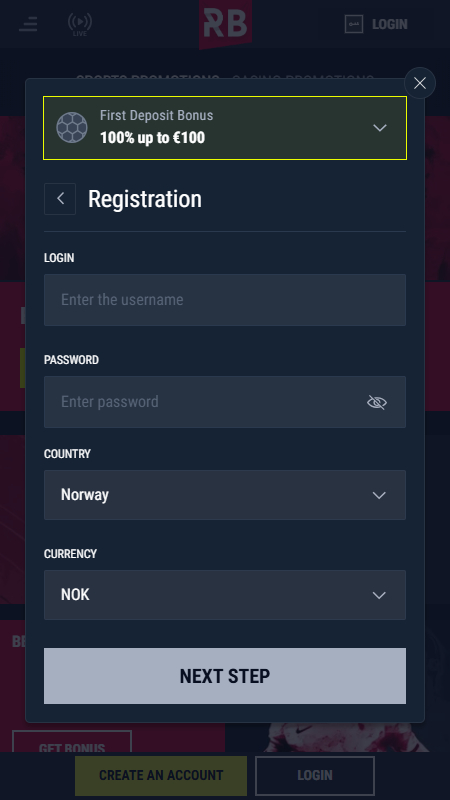This screenshot has height=800, width=450.
Task: Click the Enter the username field
Action: coord(225,300)
